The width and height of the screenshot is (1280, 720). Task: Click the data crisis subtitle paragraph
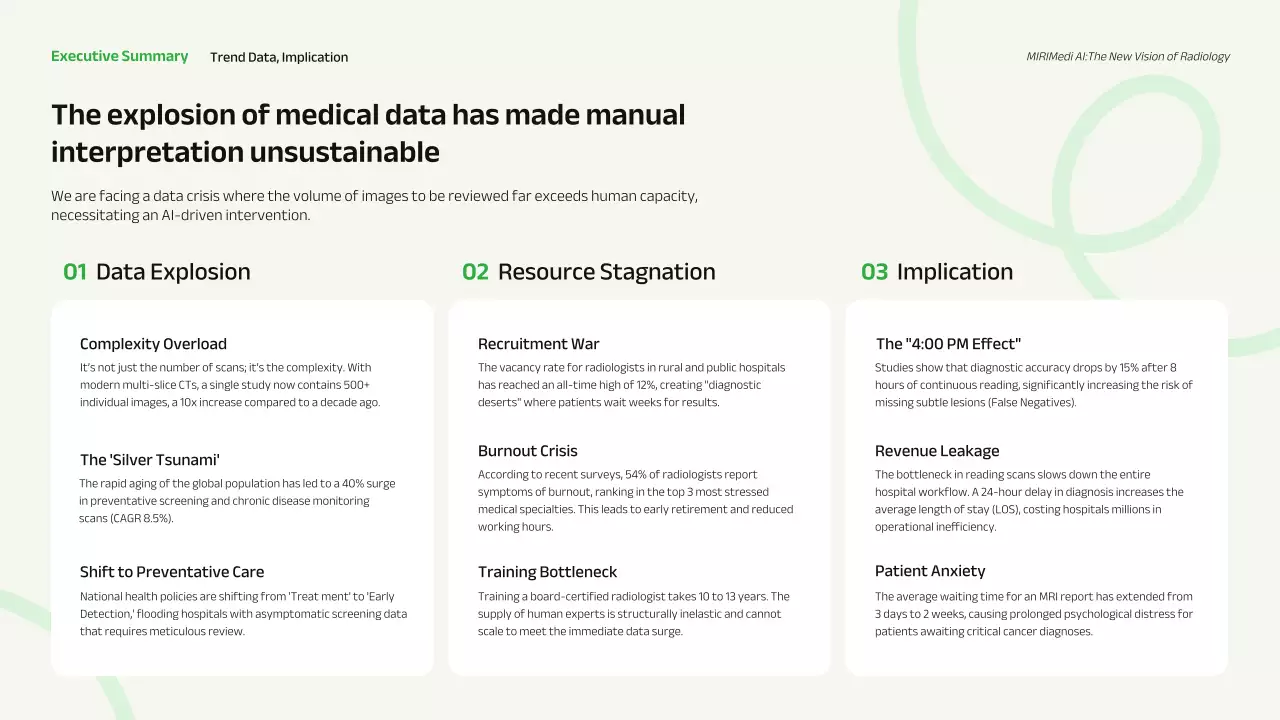click(374, 205)
